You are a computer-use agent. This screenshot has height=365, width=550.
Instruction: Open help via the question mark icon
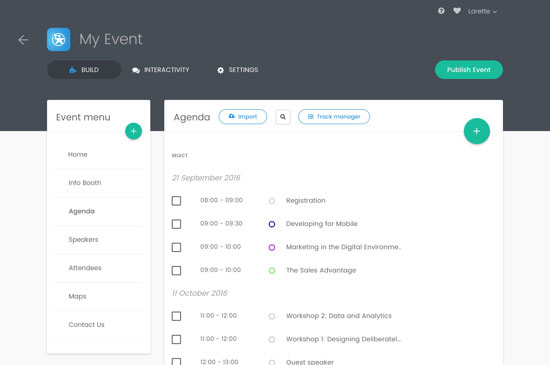pyautogui.click(x=441, y=11)
